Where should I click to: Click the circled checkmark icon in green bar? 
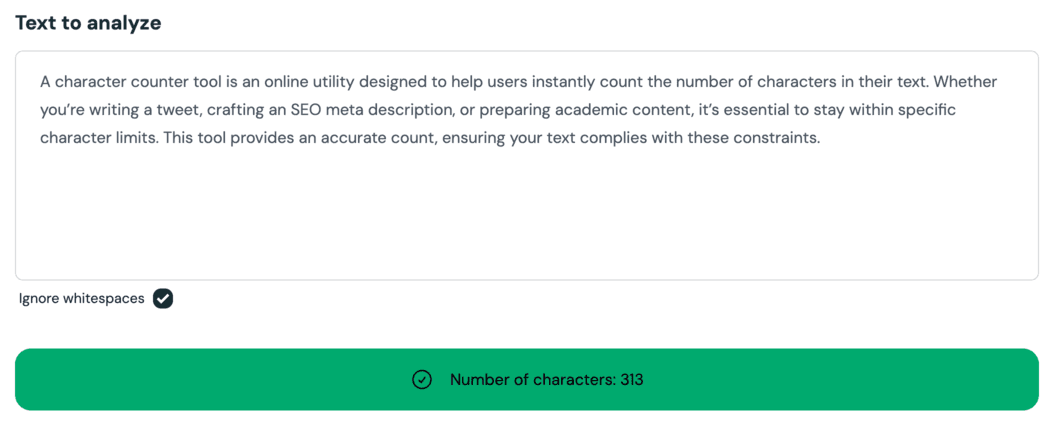click(x=421, y=380)
